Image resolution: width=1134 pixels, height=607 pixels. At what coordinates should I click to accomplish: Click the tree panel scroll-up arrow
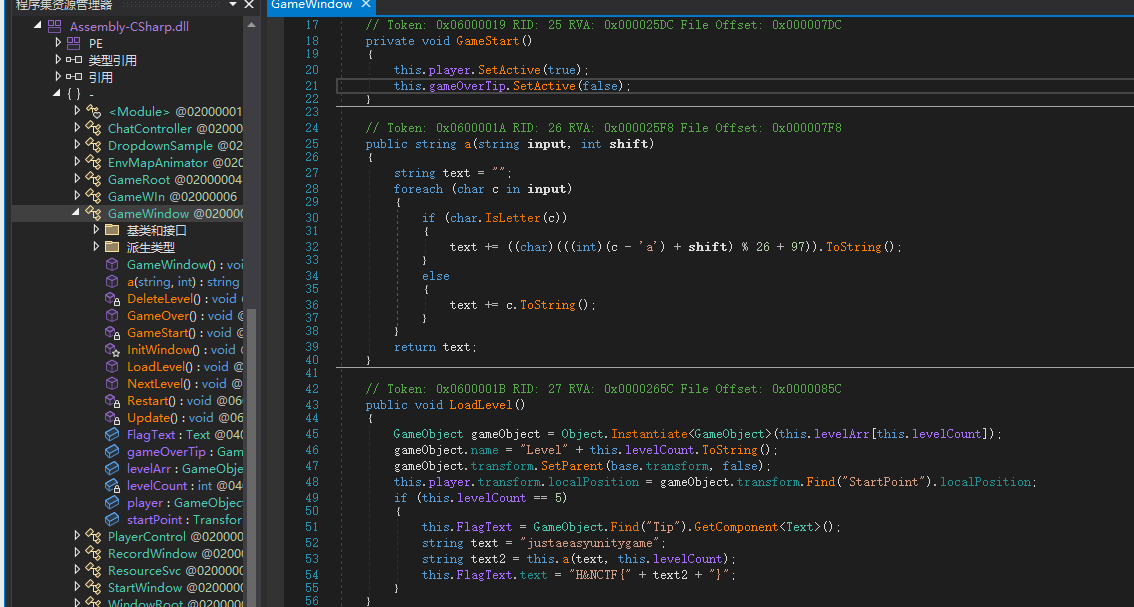click(252, 25)
